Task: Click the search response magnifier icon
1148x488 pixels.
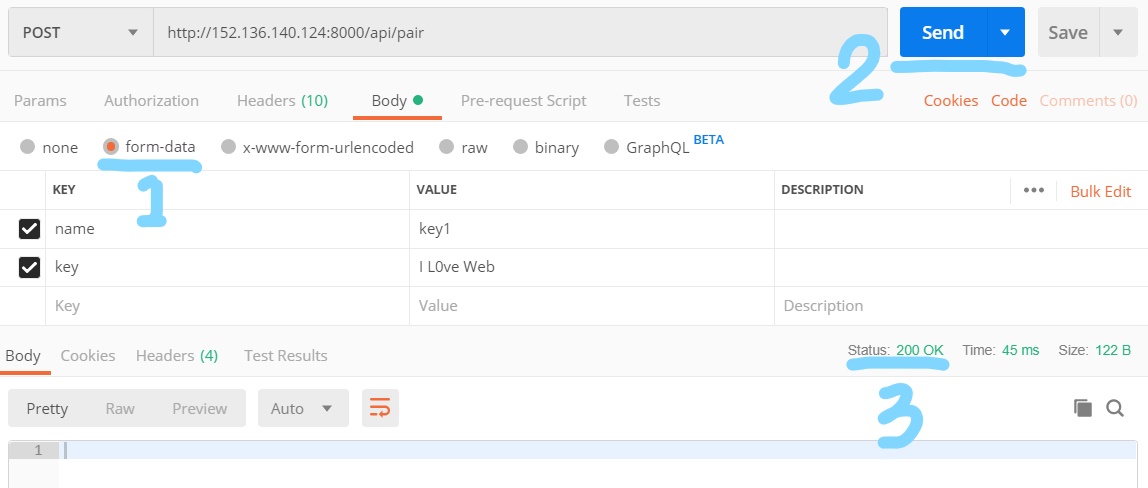Action: click(x=1115, y=408)
